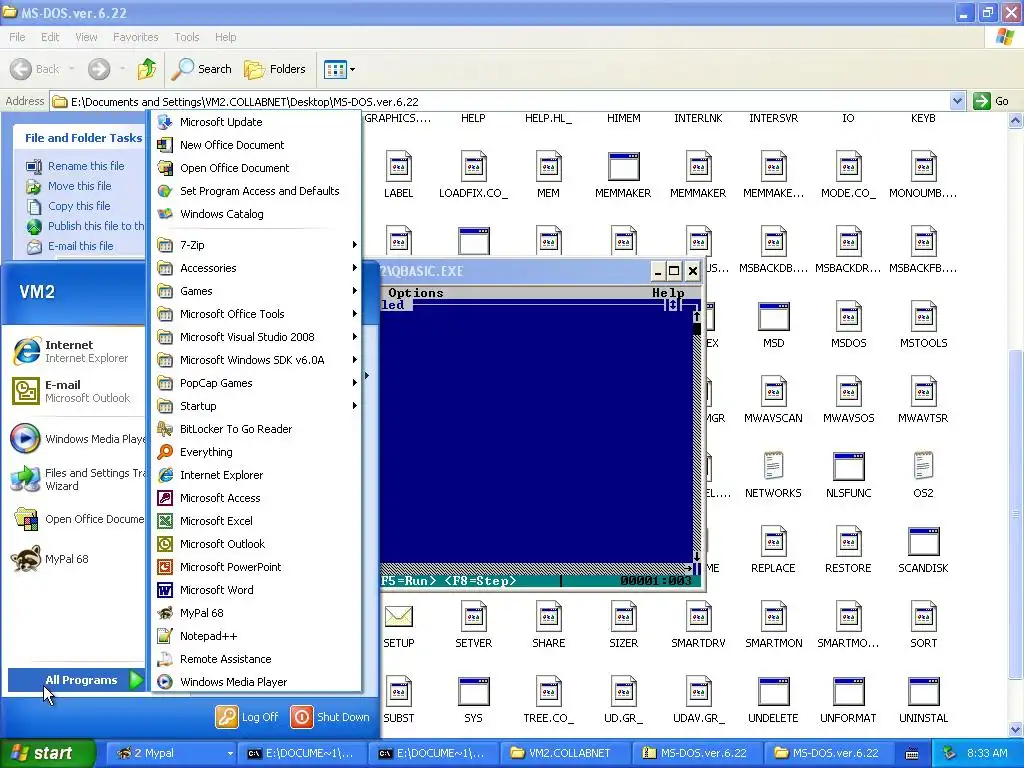
Task: Open the Favorites menu
Action: pos(135,37)
